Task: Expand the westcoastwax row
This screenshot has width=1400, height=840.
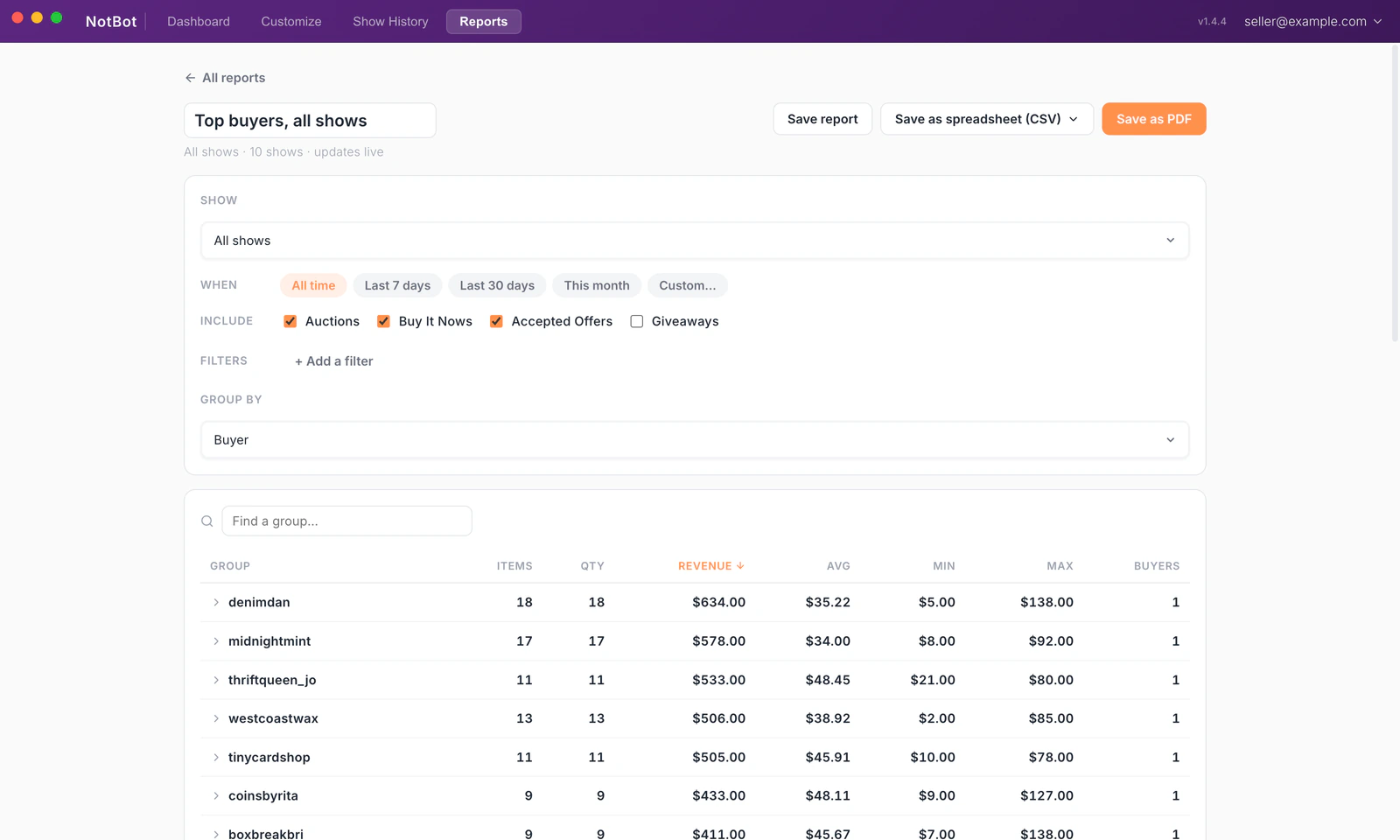Action: 216,718
